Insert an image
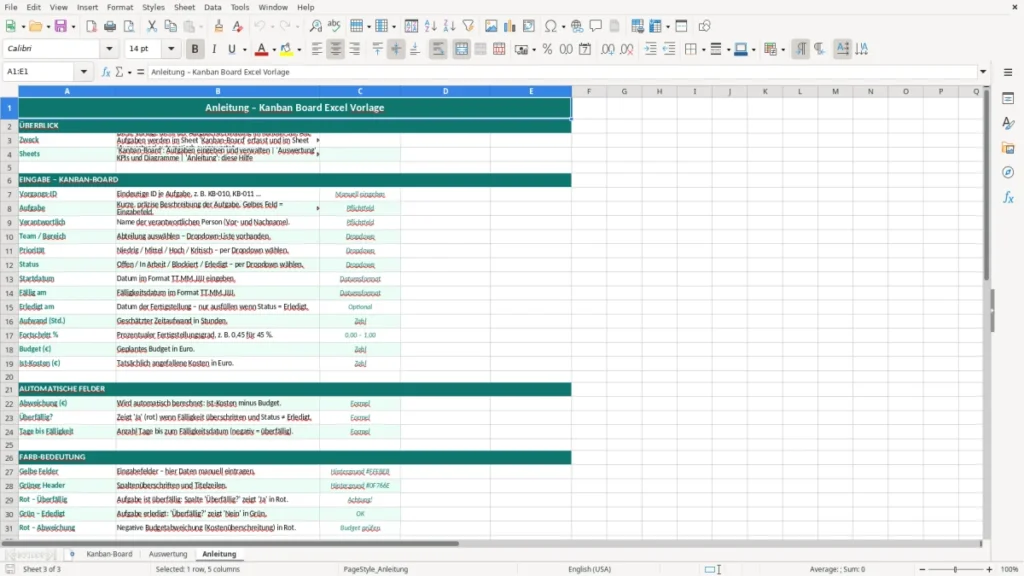The width and height of the screenshot is (1024, 576). [x=491, y=26]
